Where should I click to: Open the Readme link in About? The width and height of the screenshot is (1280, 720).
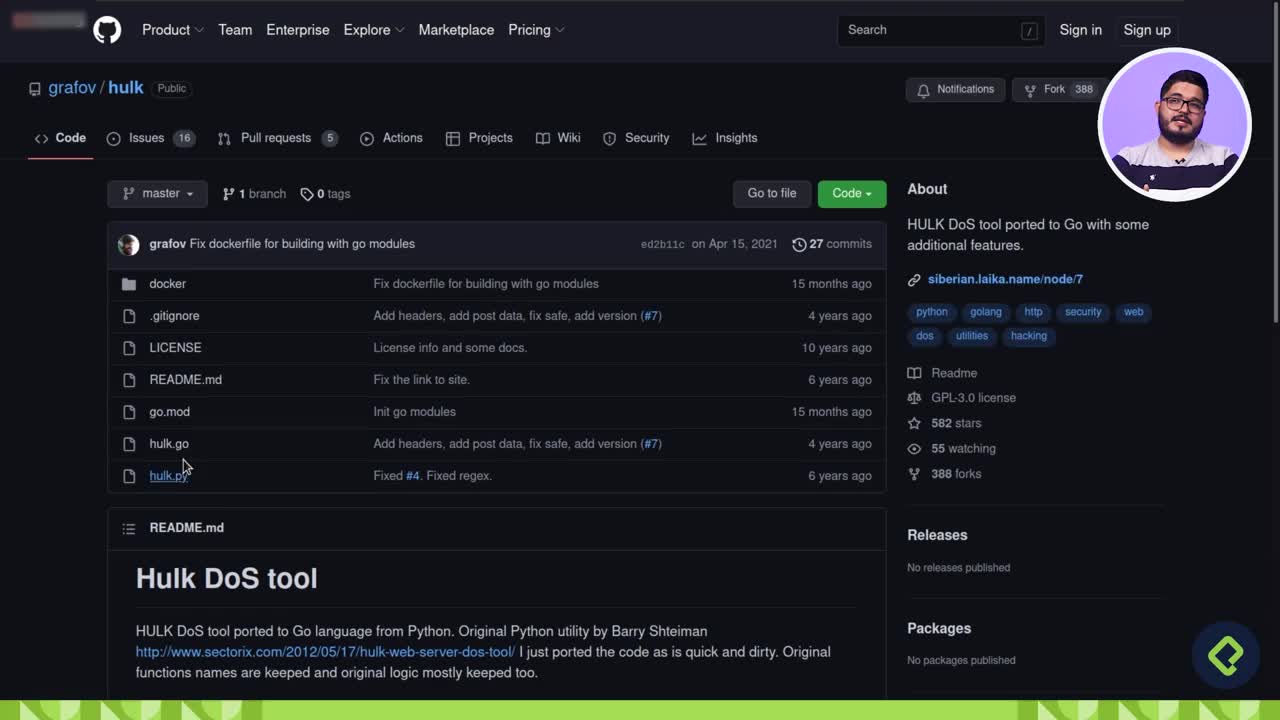pos(942,373)
